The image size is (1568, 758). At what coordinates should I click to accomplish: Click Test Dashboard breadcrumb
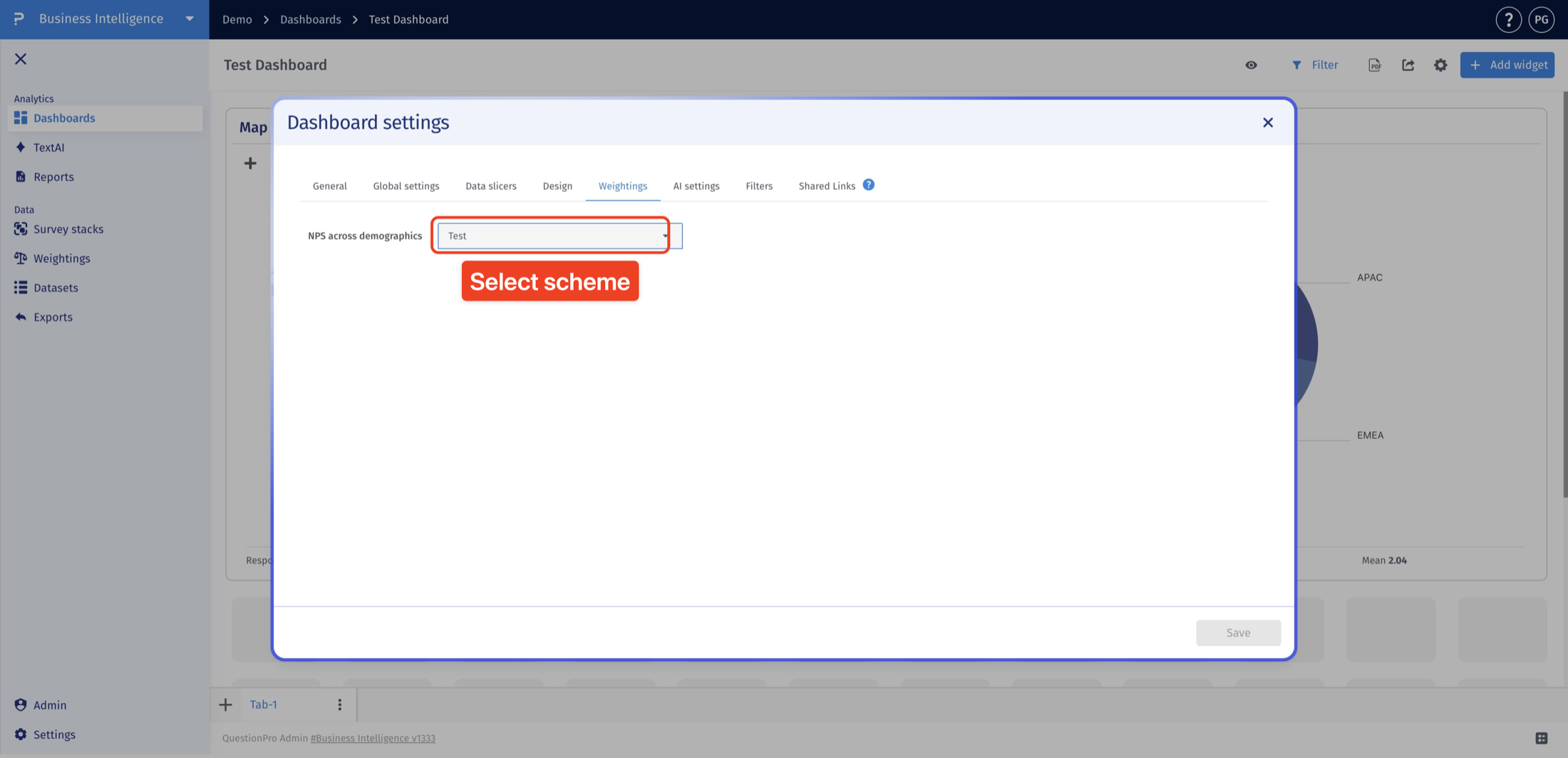tap(408, 19)
